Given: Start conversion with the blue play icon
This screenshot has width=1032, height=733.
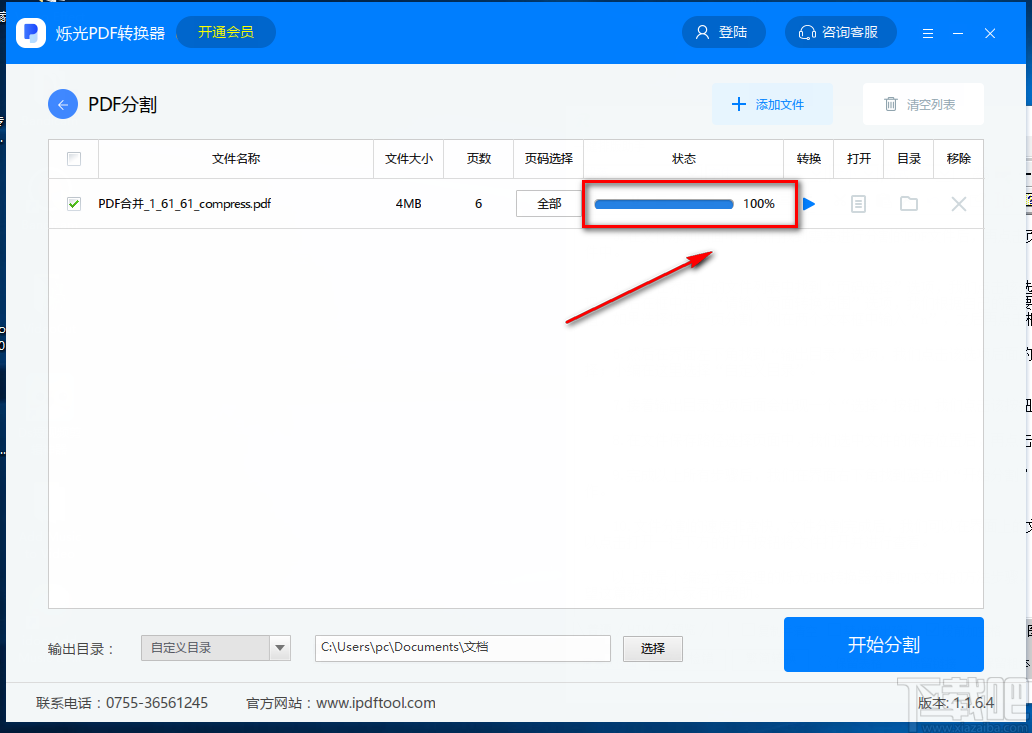Looking at the screenshot, I should pos(808,203).
